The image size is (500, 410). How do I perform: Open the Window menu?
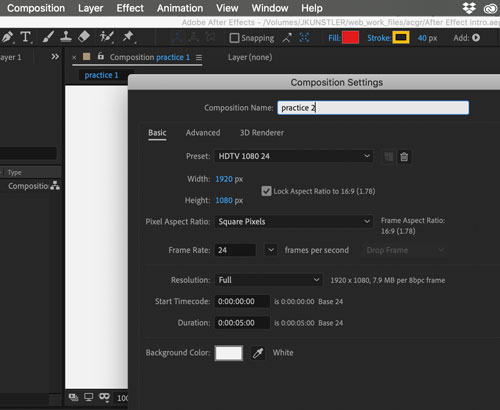pos(270,8)
